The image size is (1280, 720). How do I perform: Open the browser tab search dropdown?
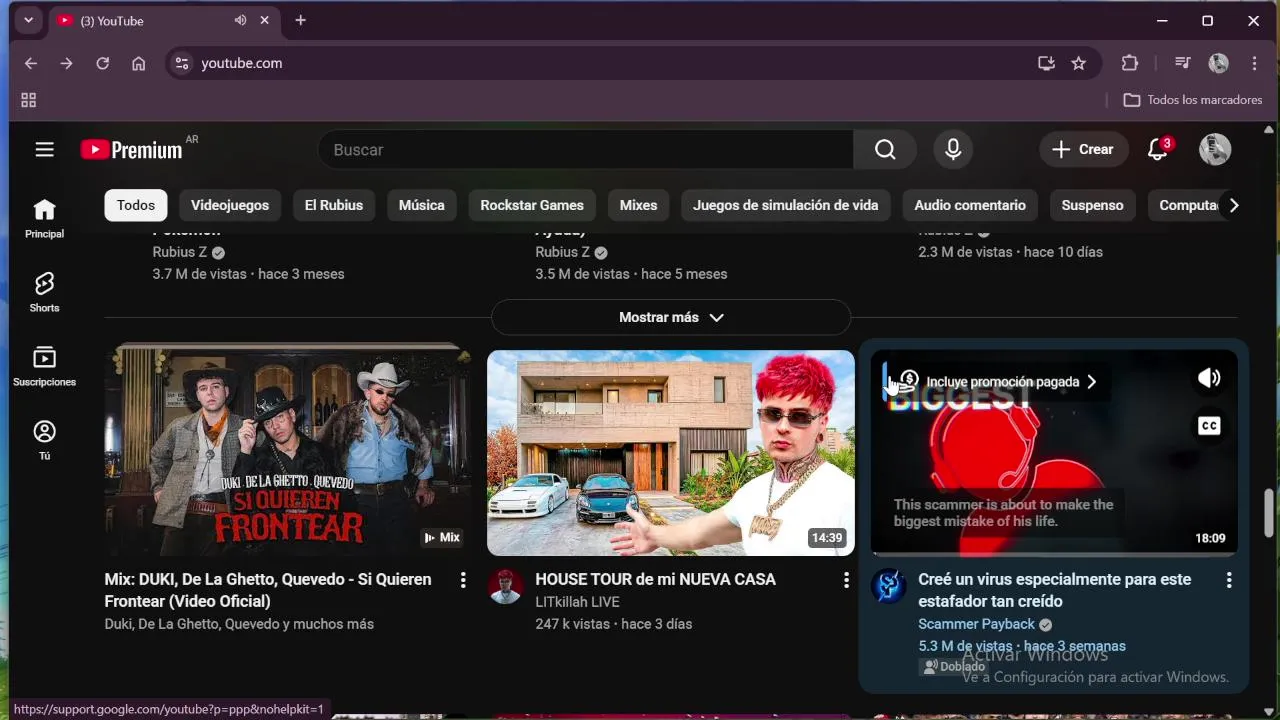[28, 20]
